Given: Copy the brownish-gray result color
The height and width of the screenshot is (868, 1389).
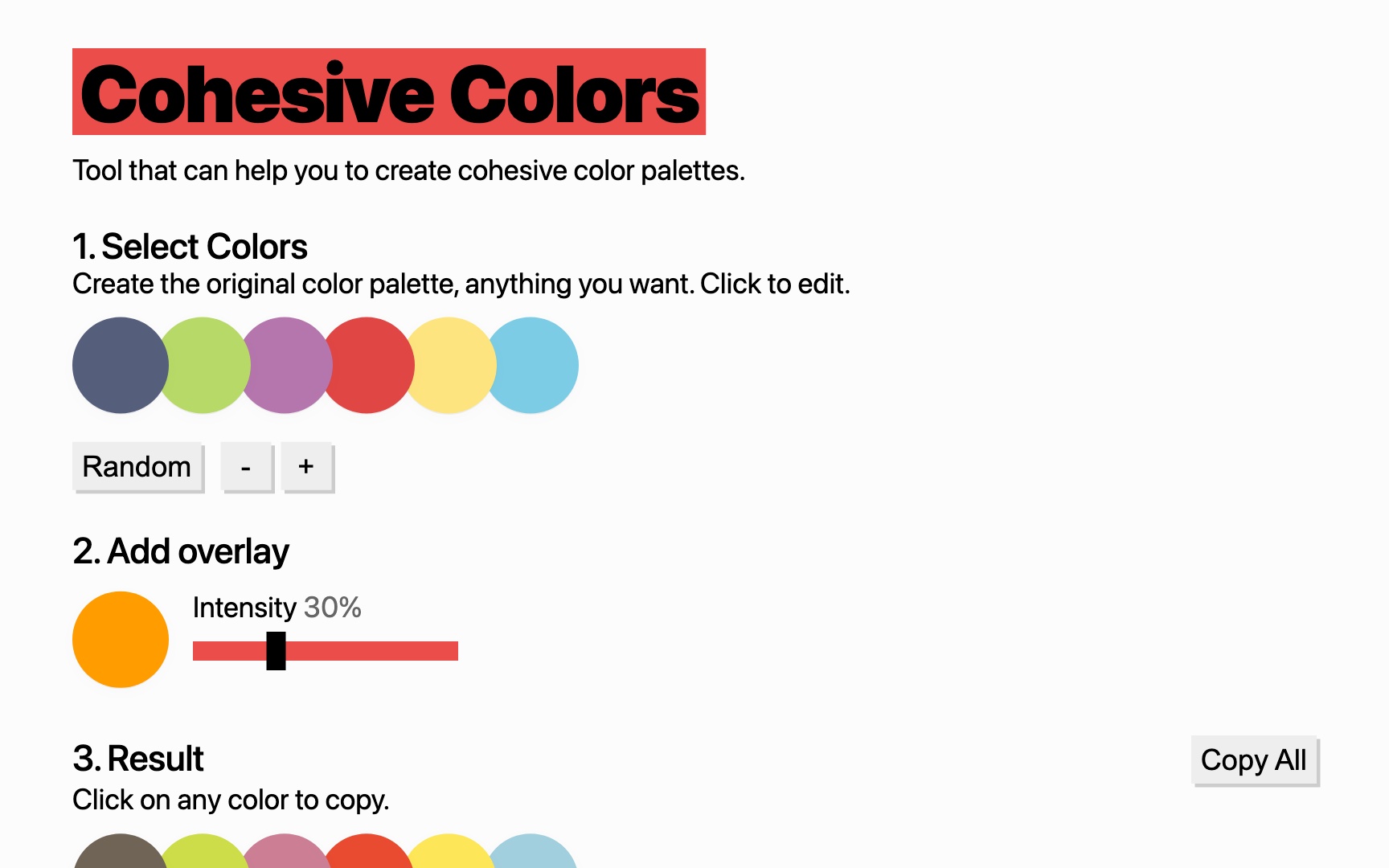Looking at the screenshot, I should [119, 854].
